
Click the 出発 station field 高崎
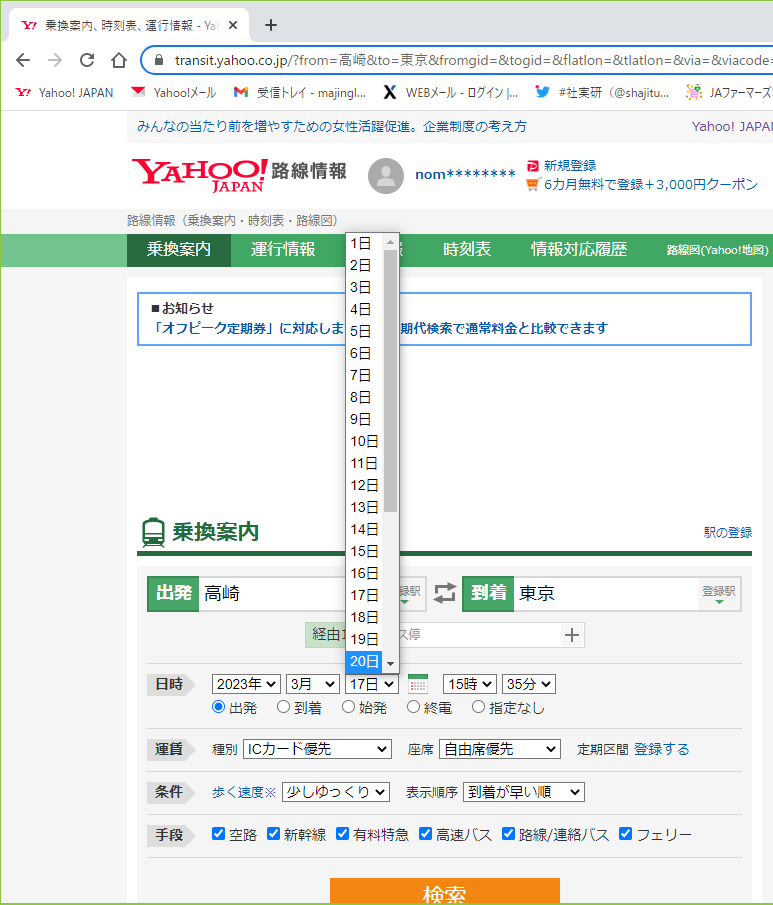tap(271, 593)
